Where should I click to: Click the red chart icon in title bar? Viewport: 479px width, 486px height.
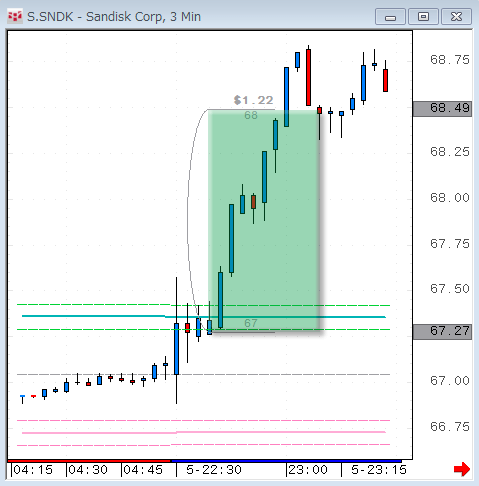click(x=15, y=16)
